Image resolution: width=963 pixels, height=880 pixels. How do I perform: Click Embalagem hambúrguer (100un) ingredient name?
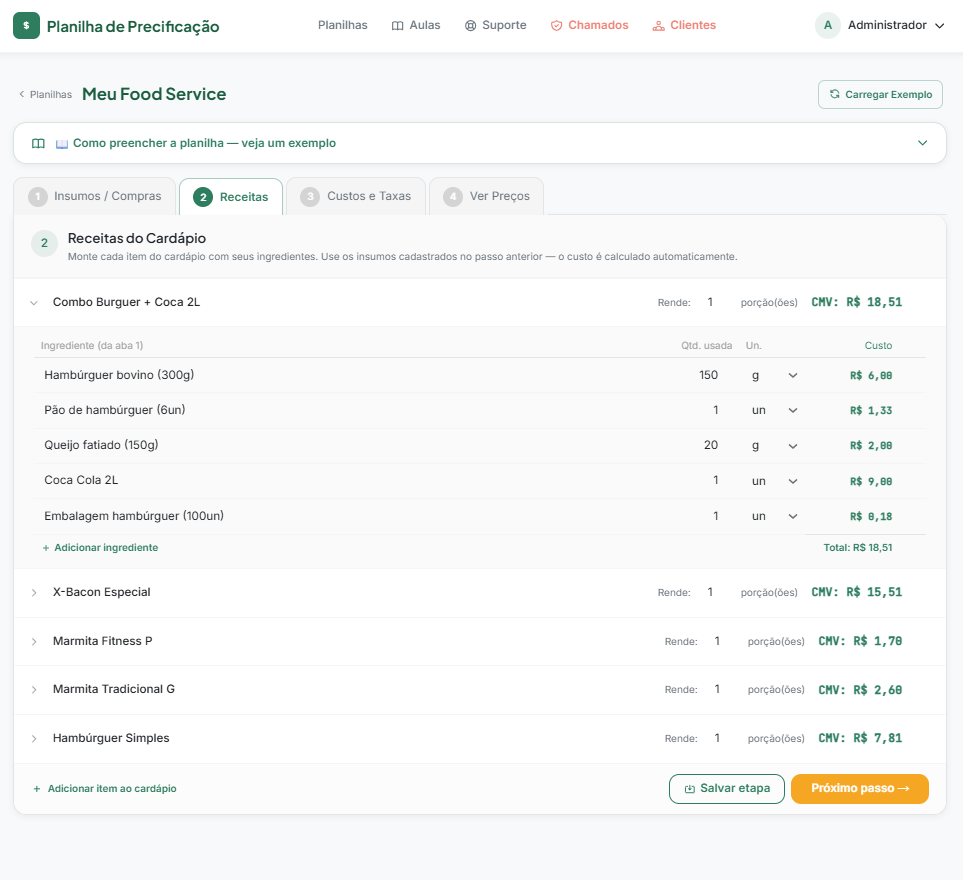134,516
